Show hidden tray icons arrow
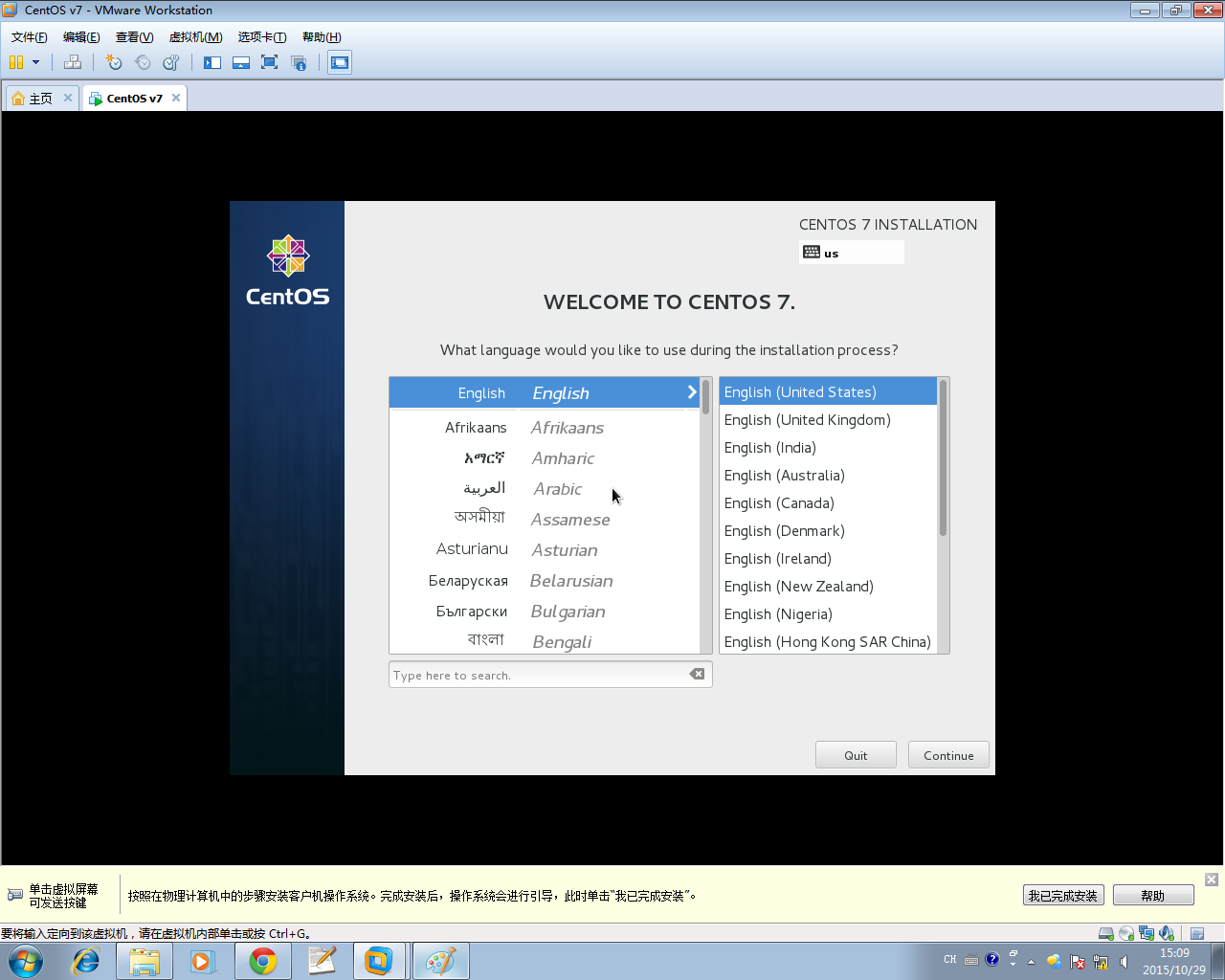This screenshot has width=1225, height=980. pyautogui.click(x=1031, y=961)
